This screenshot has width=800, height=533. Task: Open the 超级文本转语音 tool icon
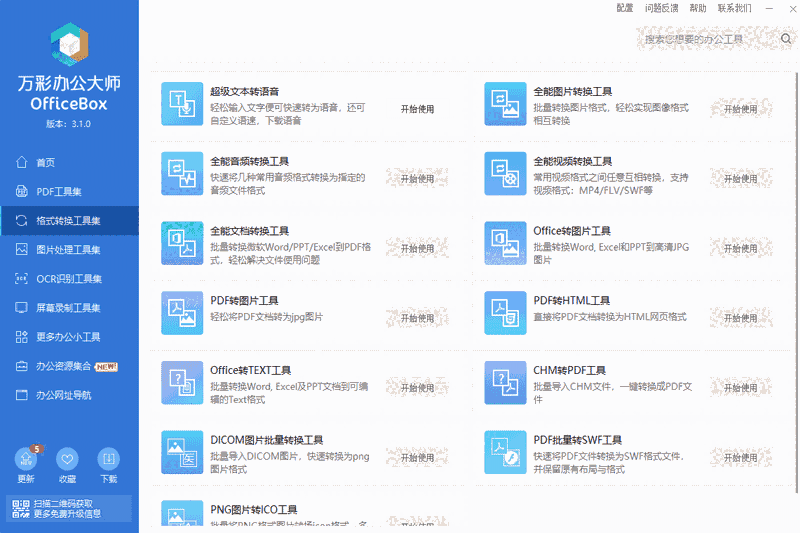pyautogui.click(x=182, y=104)
